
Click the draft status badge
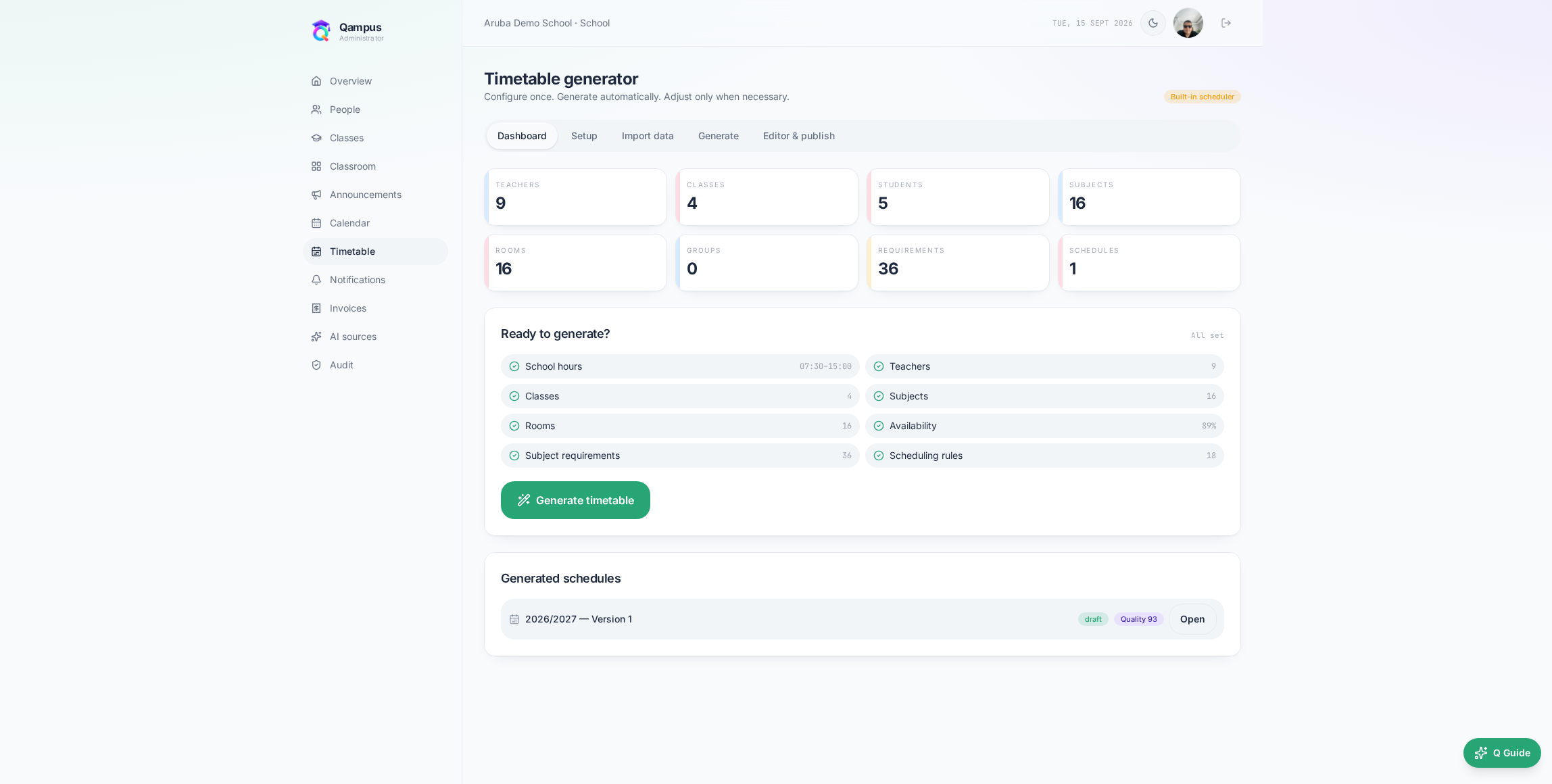click(x=1093, y=619)
